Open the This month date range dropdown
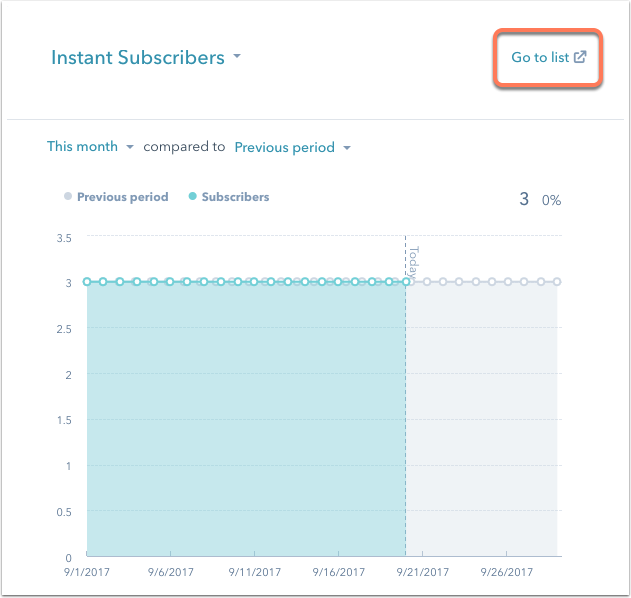 90,146
